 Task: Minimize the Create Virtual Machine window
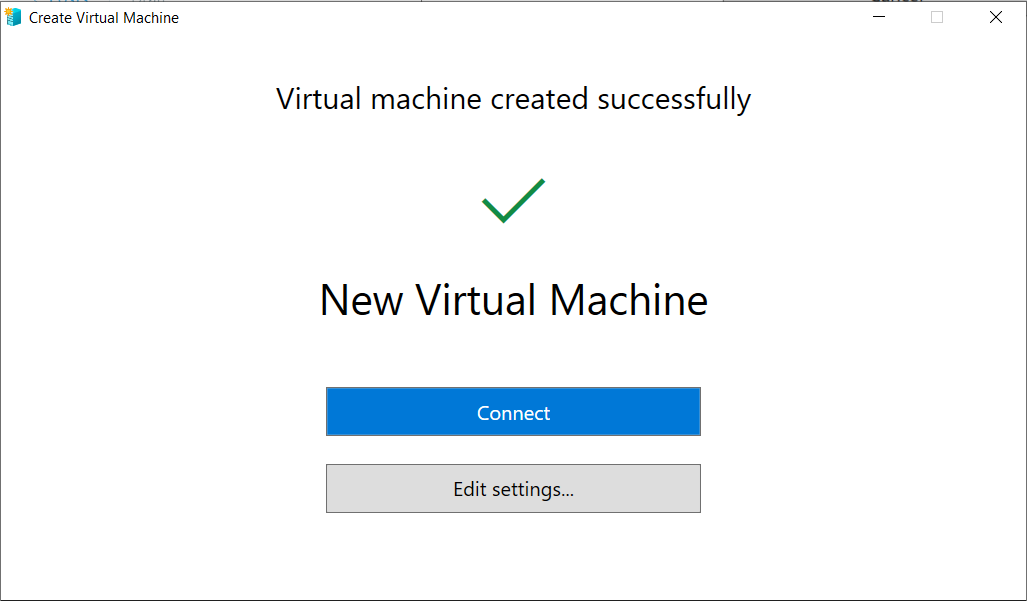point(878,17)
